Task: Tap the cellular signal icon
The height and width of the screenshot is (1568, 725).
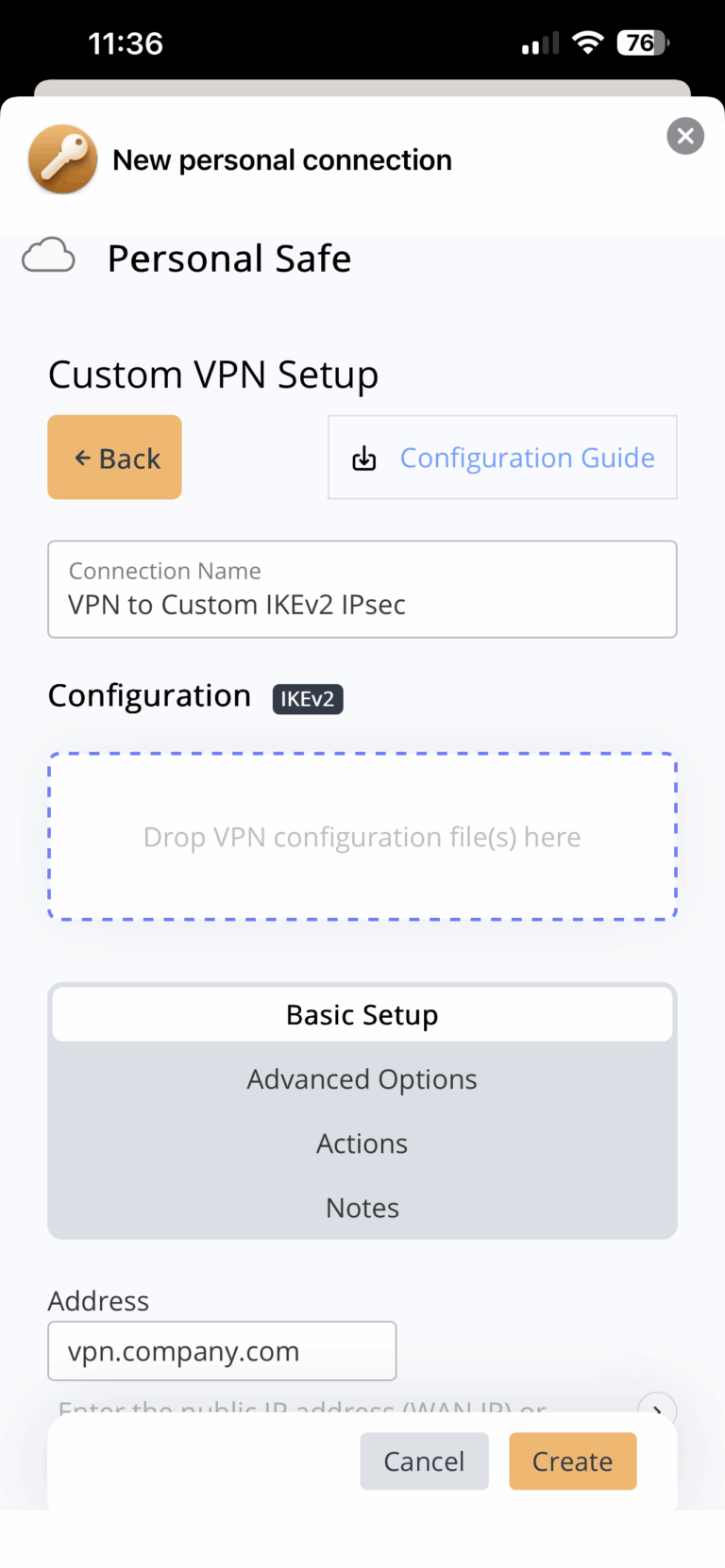Action: (536, 42)
